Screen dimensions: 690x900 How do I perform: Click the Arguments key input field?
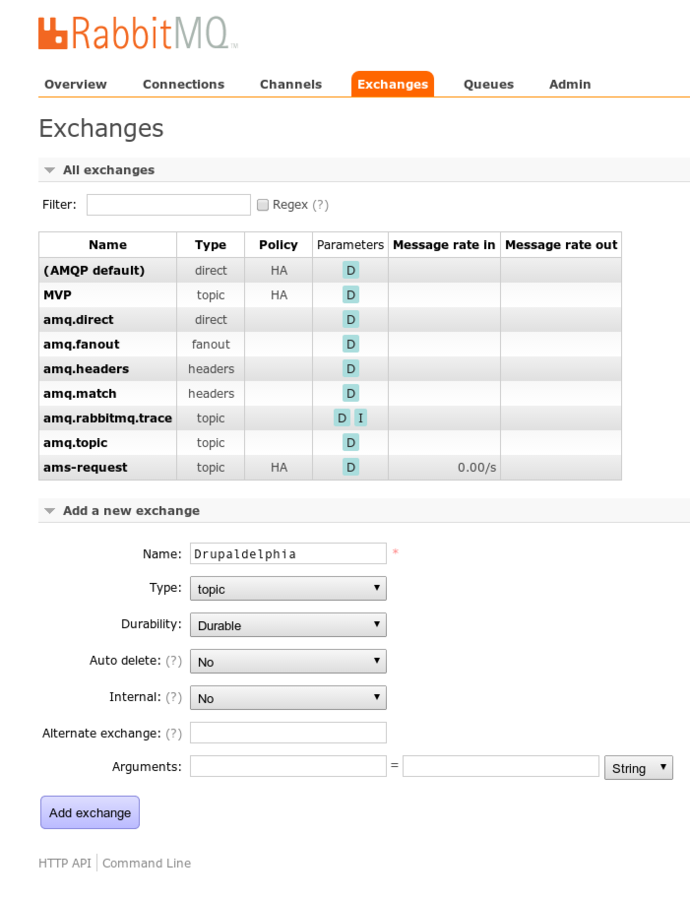pyautogui.click(x=288, y=766)
